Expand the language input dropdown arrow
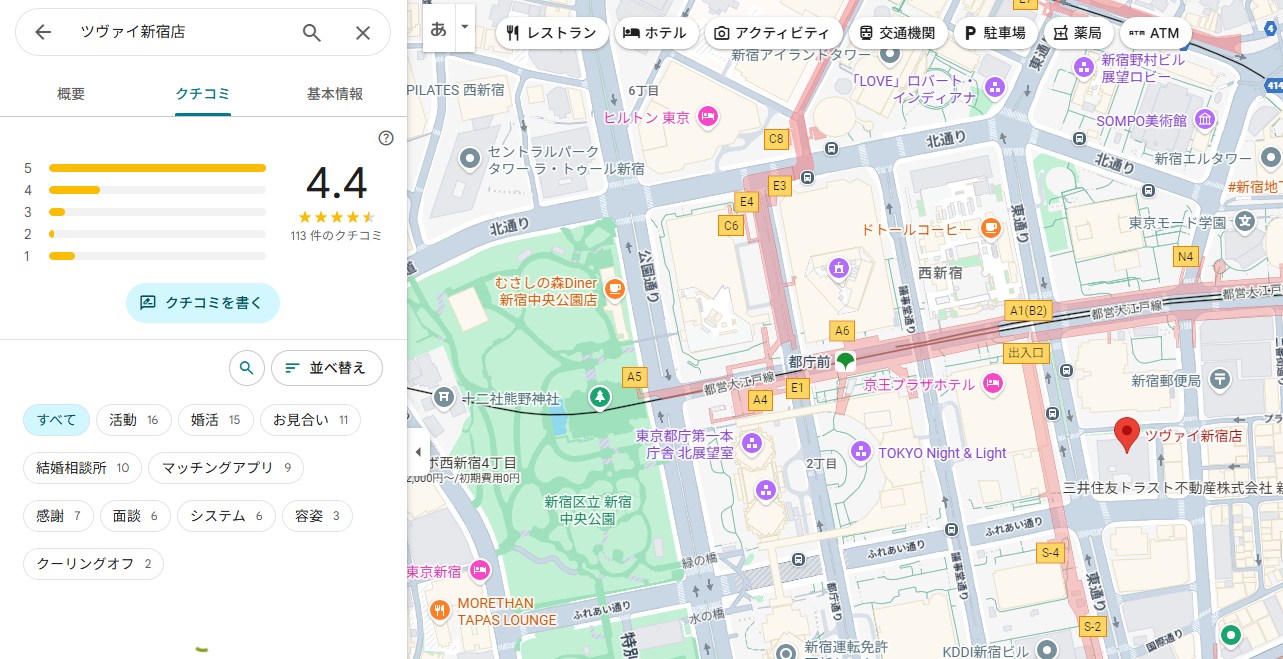The width and height of the screenshot is (1283, 659). 464,30
